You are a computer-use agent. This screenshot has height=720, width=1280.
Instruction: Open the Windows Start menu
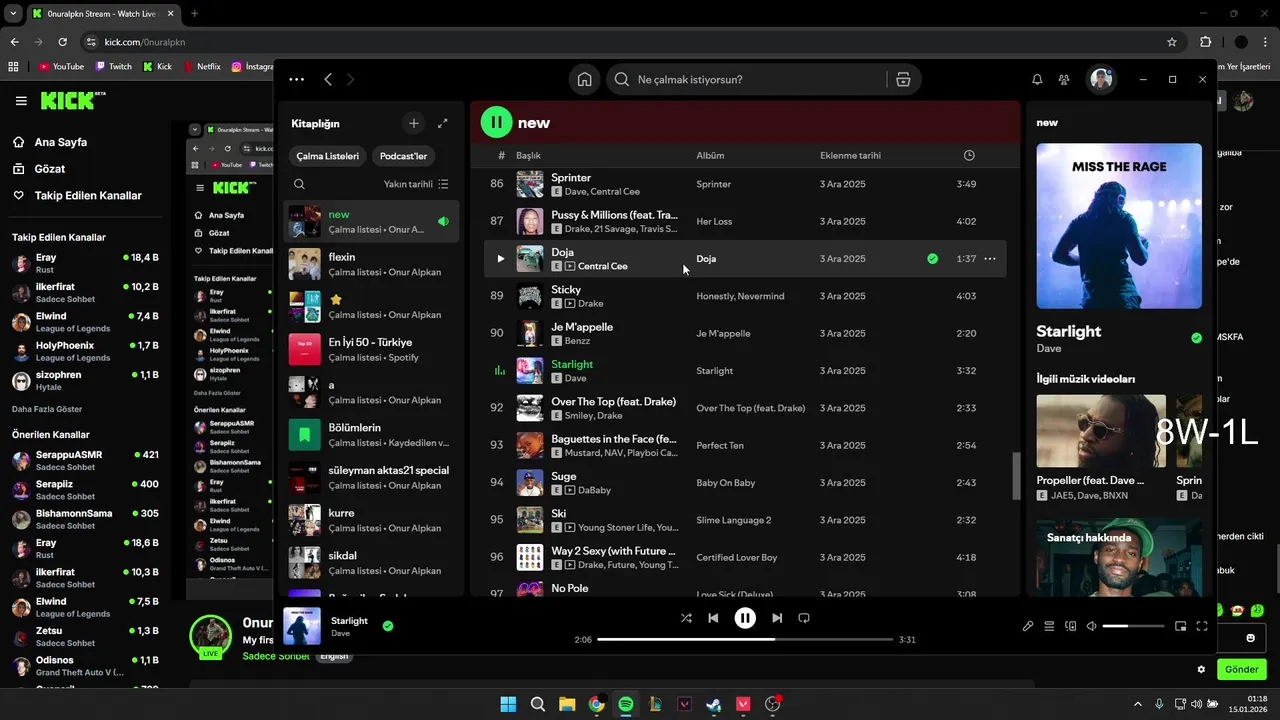point(508,704)
